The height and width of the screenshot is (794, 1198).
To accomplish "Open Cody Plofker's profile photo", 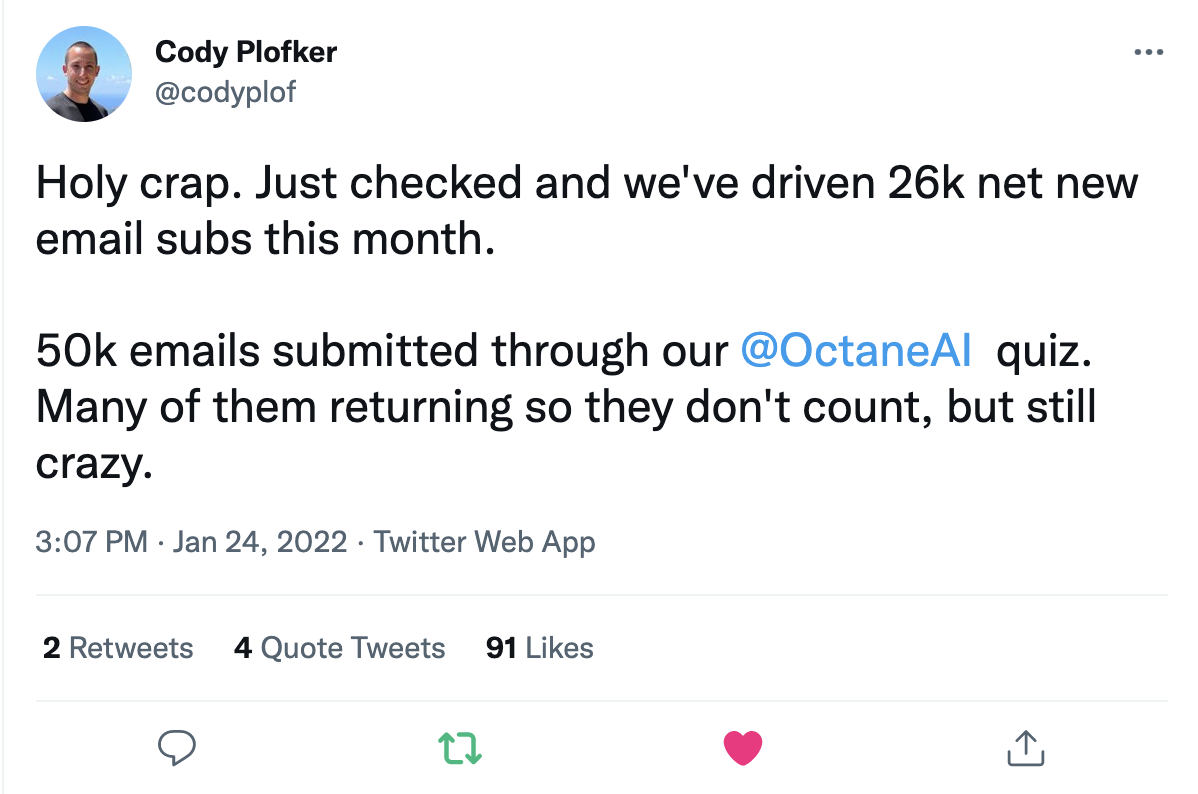I will tap(84, 74).
